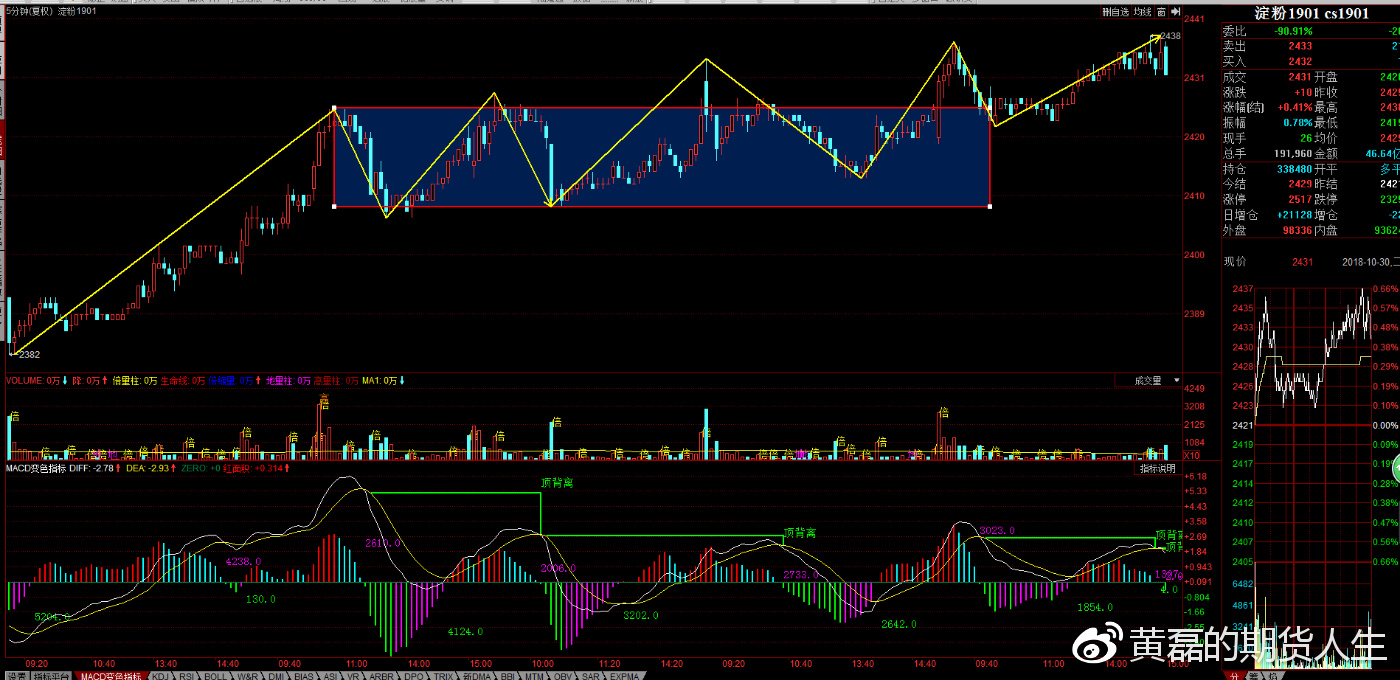Click the 委比 -90.91% value
Image resolution: width=1400 pixels, height=680 pixels.
tap(1292, 31)
